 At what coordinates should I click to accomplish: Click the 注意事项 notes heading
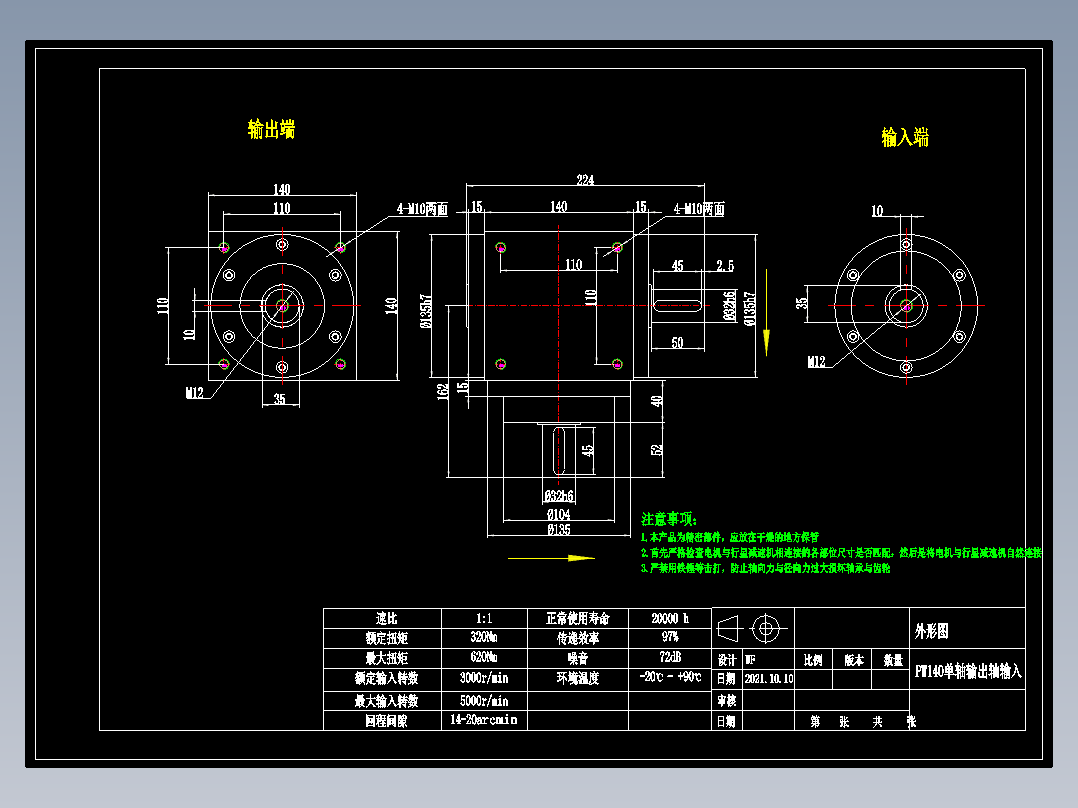click(667, 516)
